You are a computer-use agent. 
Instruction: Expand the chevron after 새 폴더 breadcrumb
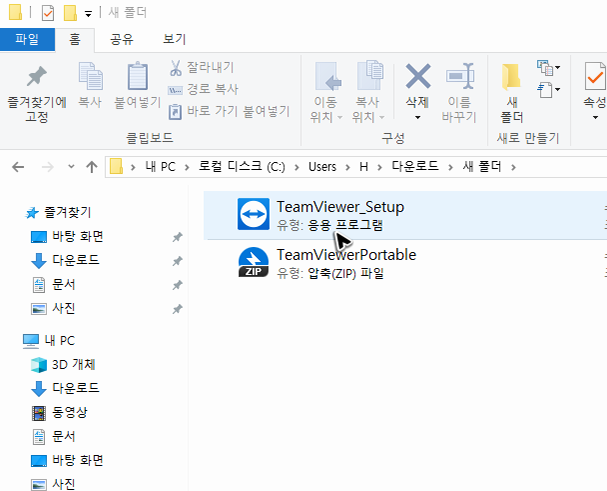513,167
